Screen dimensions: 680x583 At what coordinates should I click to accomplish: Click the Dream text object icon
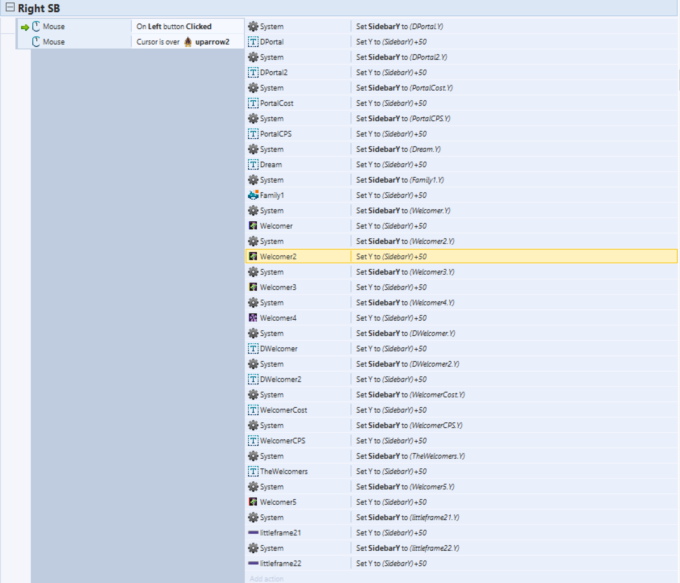pyautogui.click(x=253, y=164)
